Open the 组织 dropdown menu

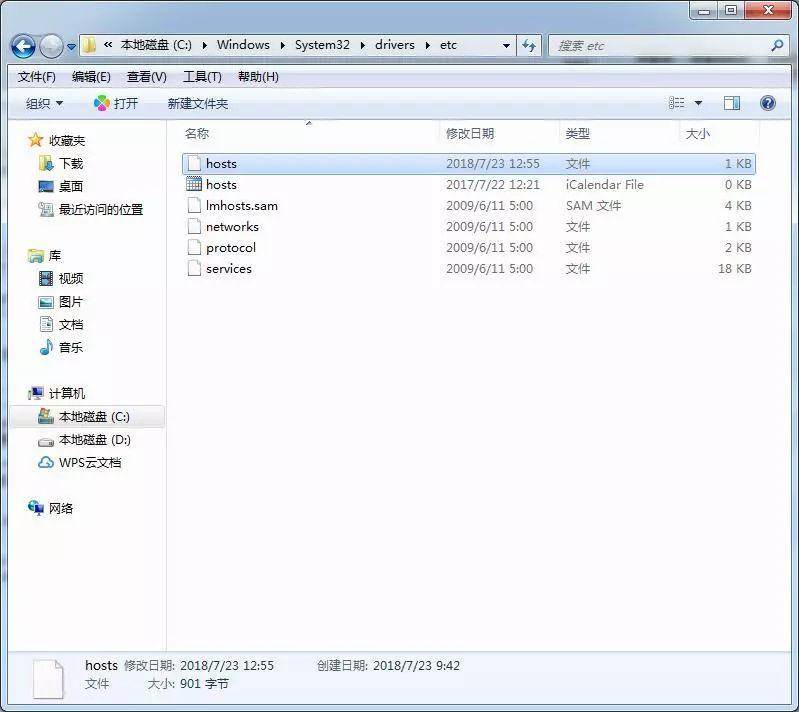(x=44, y=103)
